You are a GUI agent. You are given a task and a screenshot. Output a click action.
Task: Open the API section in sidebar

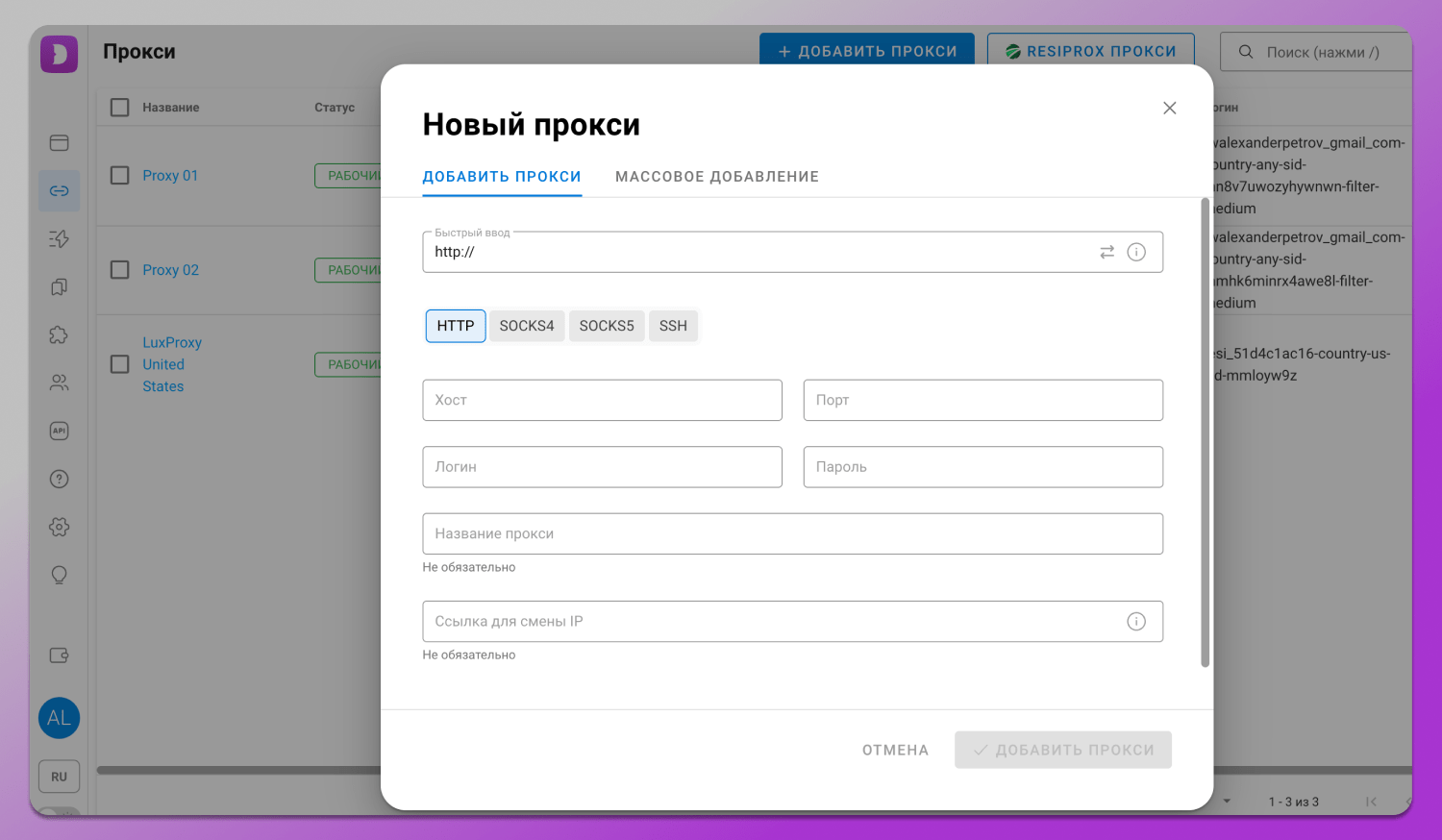tap(59, 431)
